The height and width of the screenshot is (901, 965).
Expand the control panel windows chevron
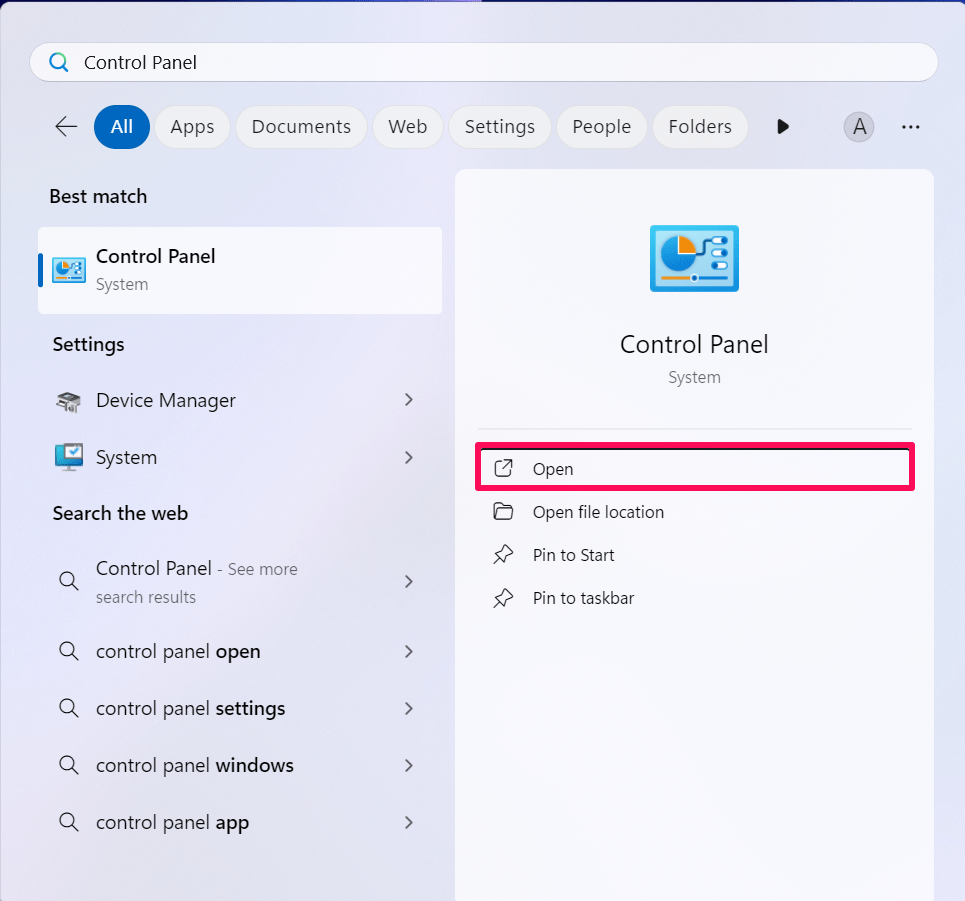(409, 765)
